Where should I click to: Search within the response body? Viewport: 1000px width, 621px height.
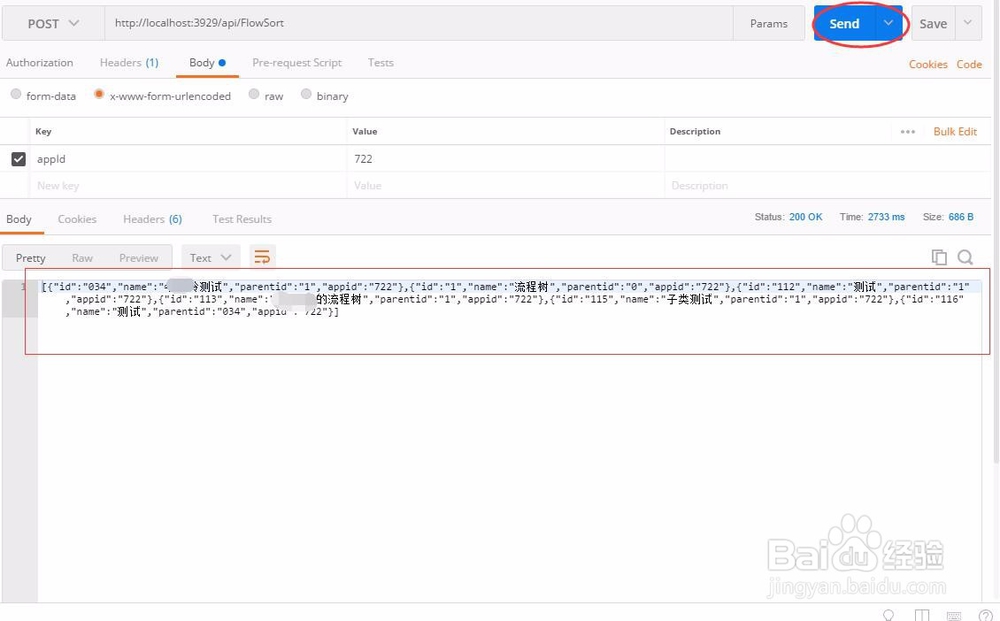point(964,257)
